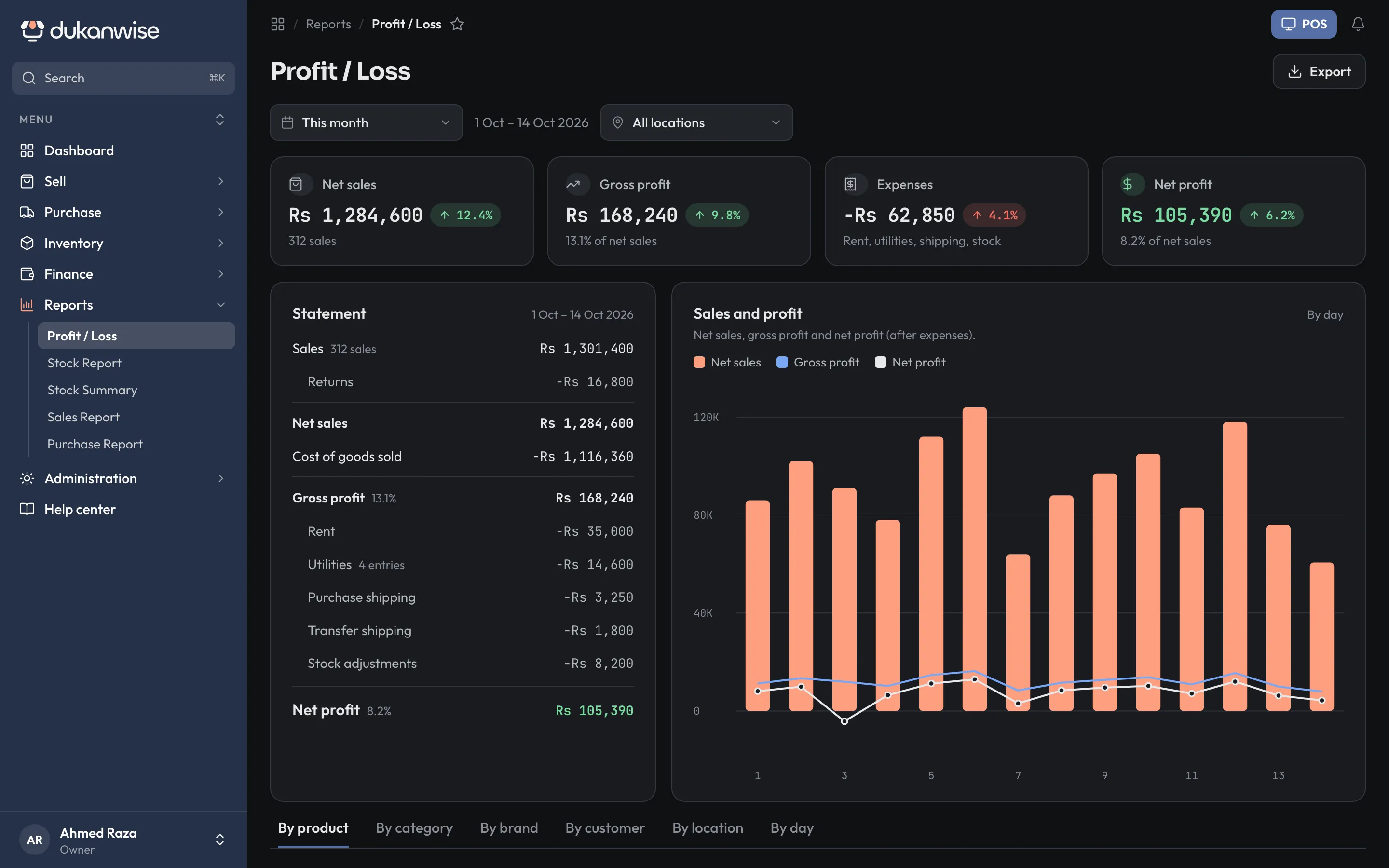1389x868 pixels.
Task: Open the All locations dropdown
Action: (697, 122)
